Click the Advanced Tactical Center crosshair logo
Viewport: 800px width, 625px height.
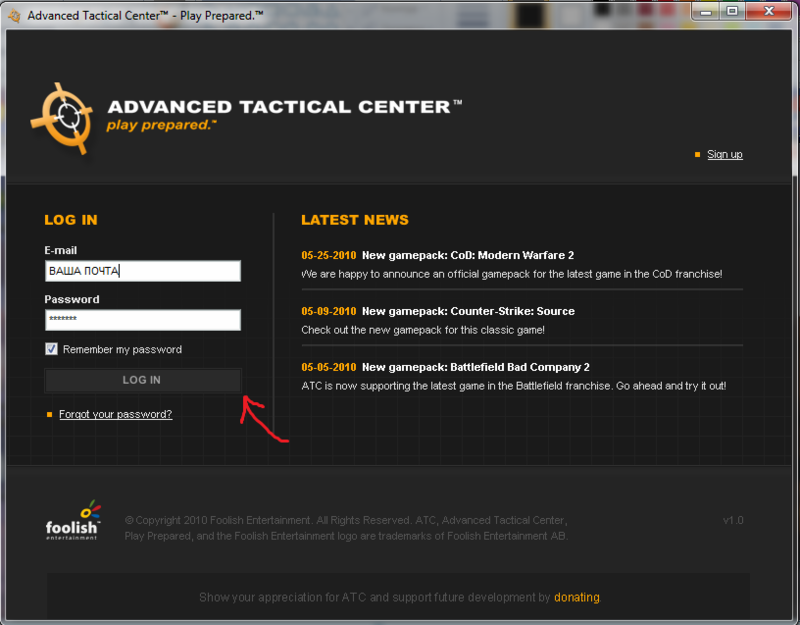[x=61, y=116]
